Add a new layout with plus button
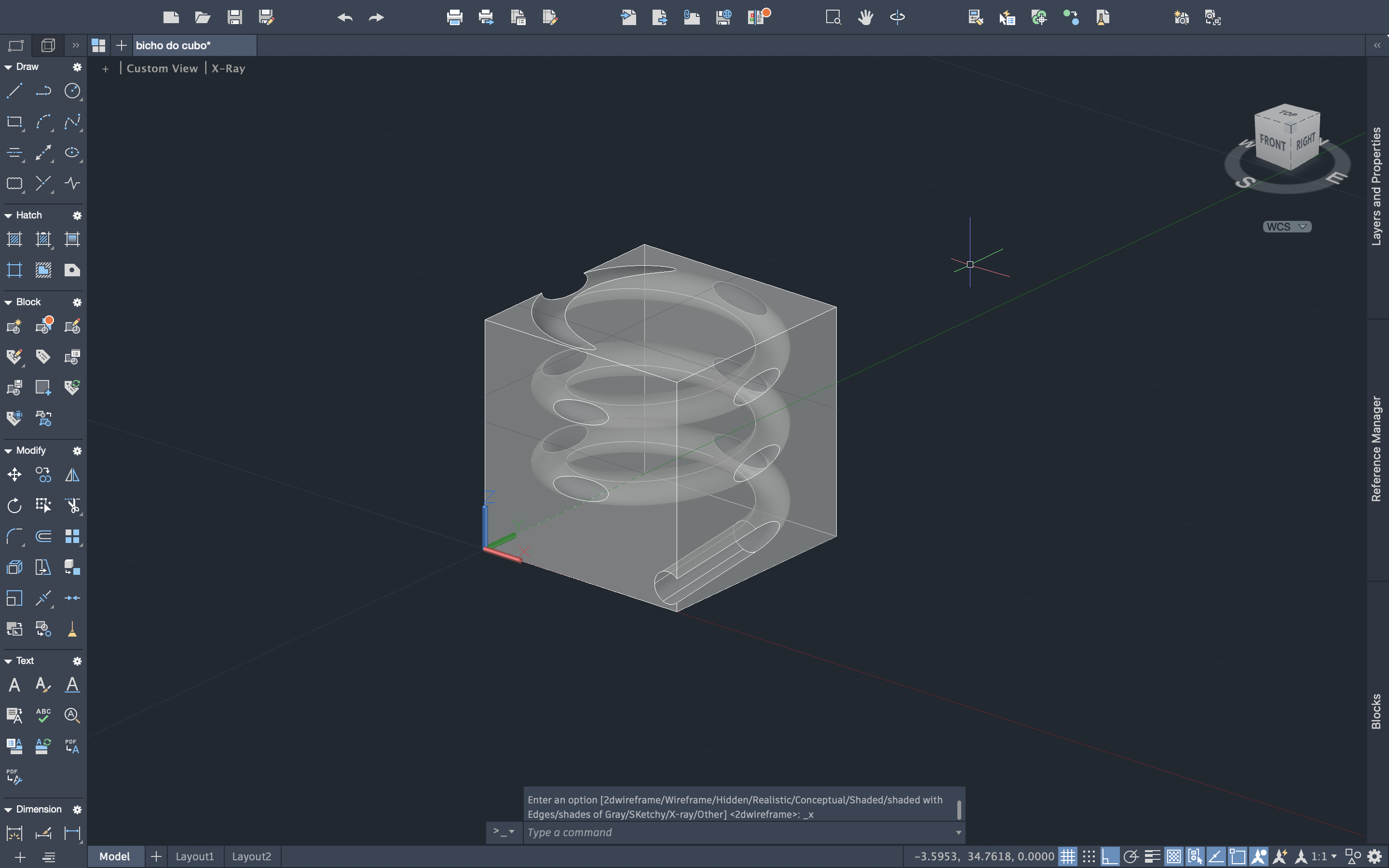The height and width of the screenshot is (868, 1389). pyautogui.click(x=156, y=856)
